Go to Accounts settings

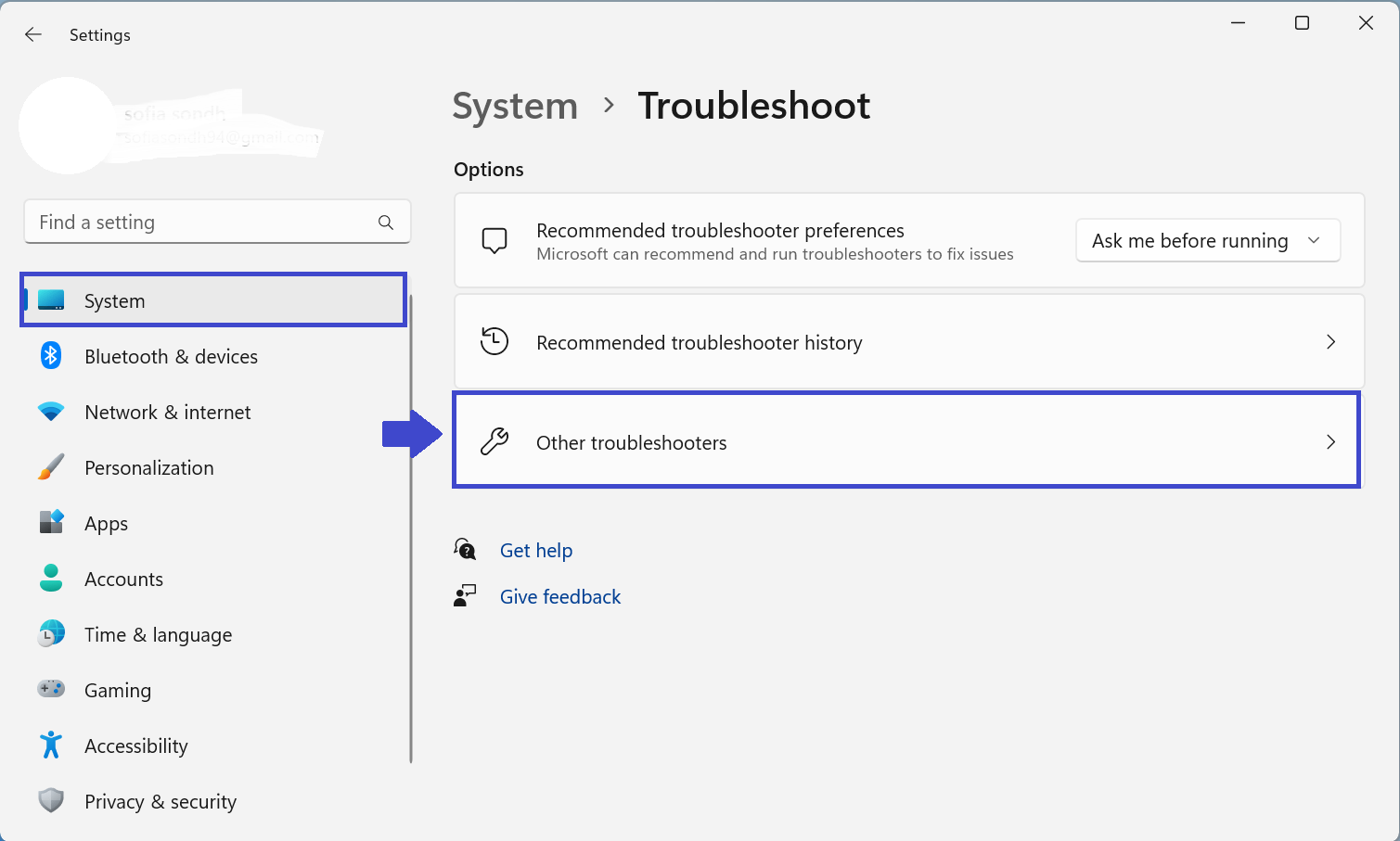coord(123,580)
